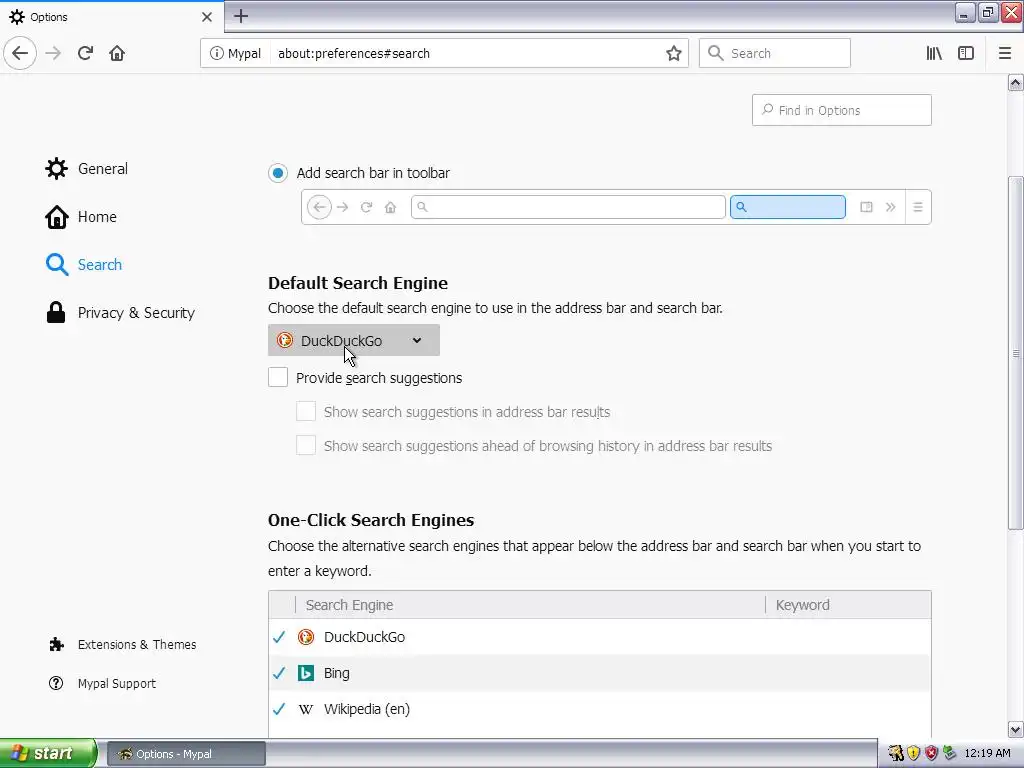Open the home page button
Screen dimensions: 1024x768
tap(117, 53)
